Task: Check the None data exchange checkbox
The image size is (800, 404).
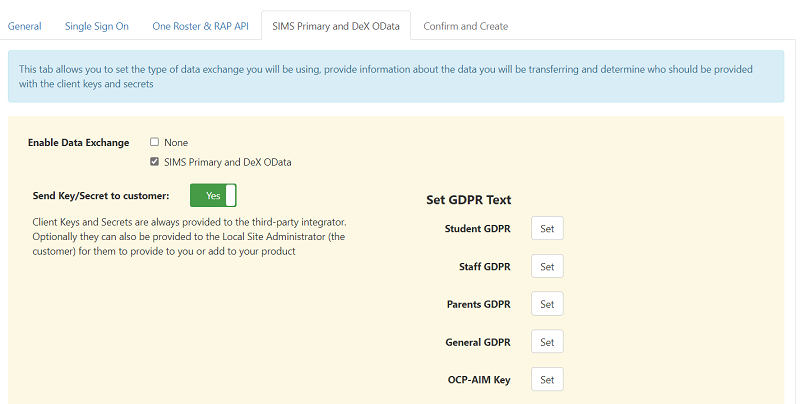Action: (155, 142)
